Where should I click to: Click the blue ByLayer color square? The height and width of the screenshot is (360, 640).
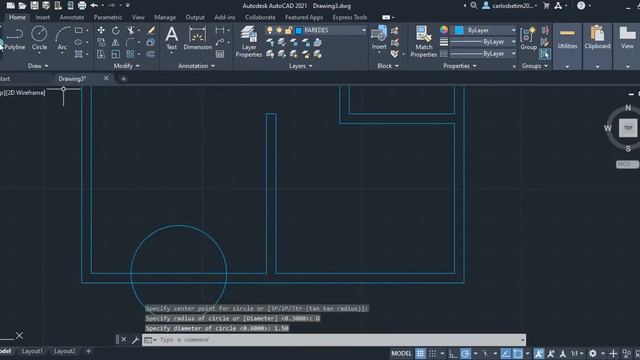459,30
